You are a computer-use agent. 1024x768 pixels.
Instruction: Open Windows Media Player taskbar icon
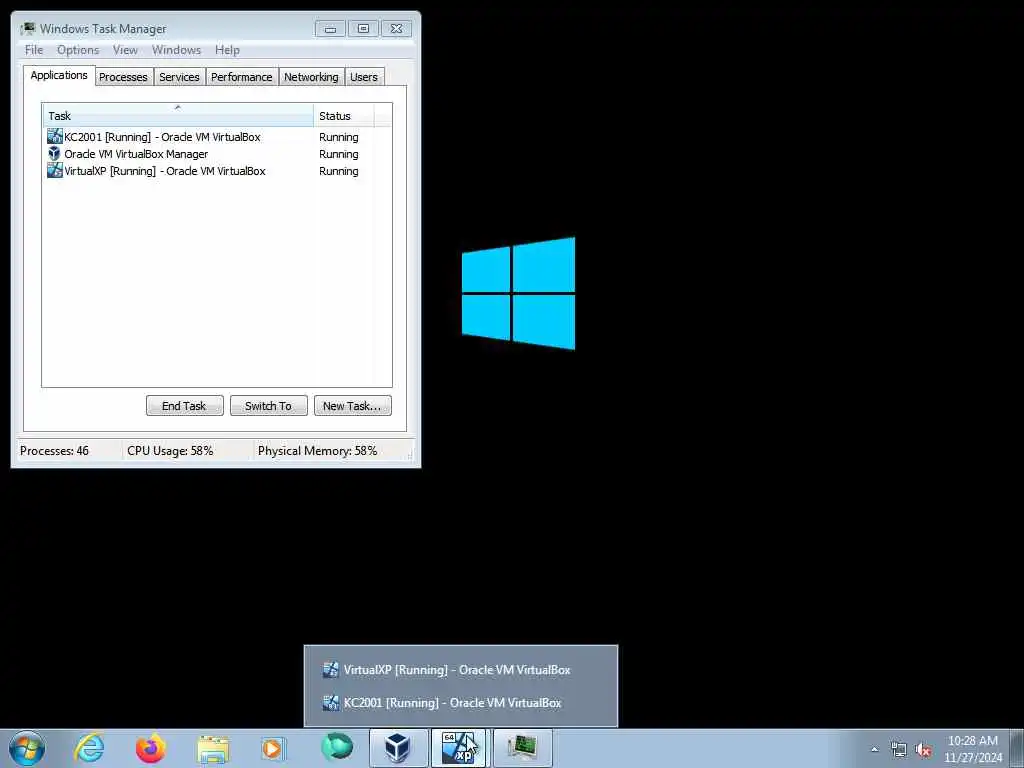pos(274,748)
